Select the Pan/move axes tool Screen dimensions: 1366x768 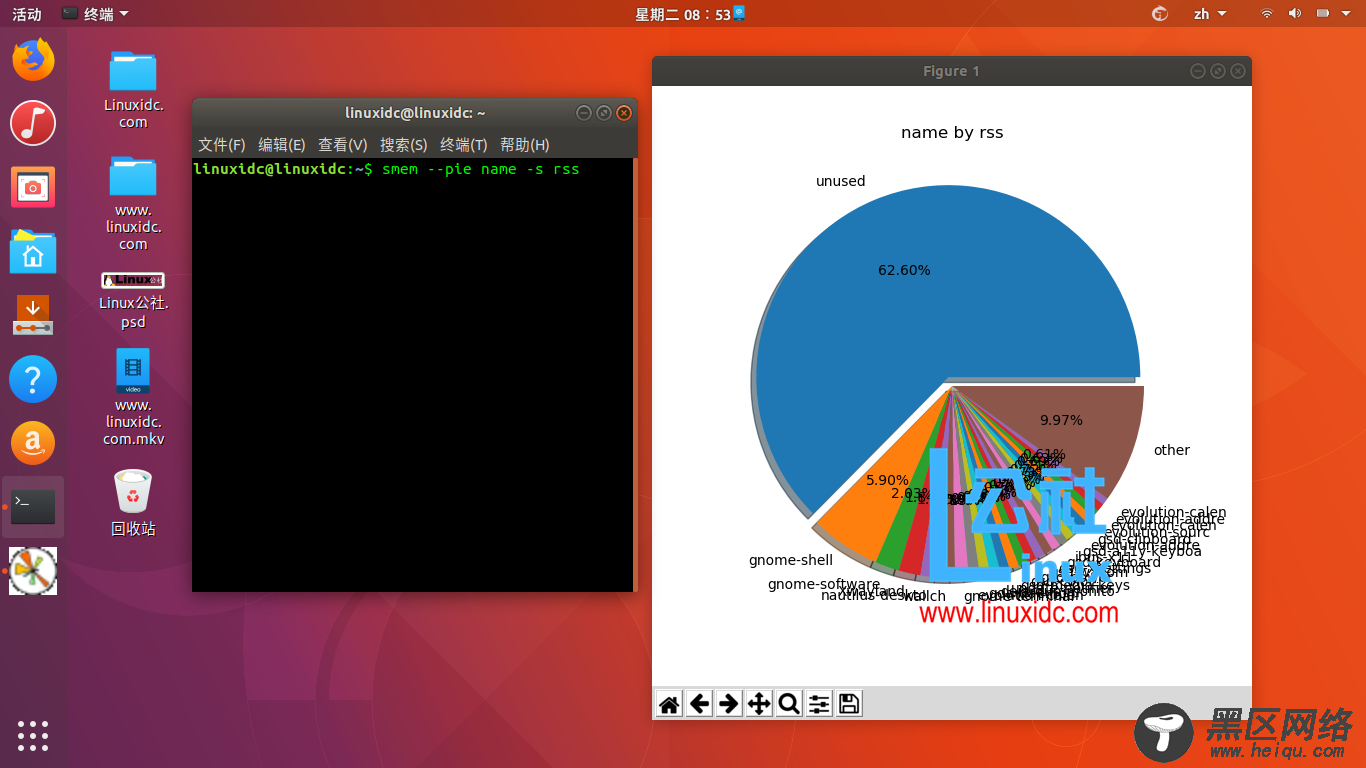(x=759, y=704)
